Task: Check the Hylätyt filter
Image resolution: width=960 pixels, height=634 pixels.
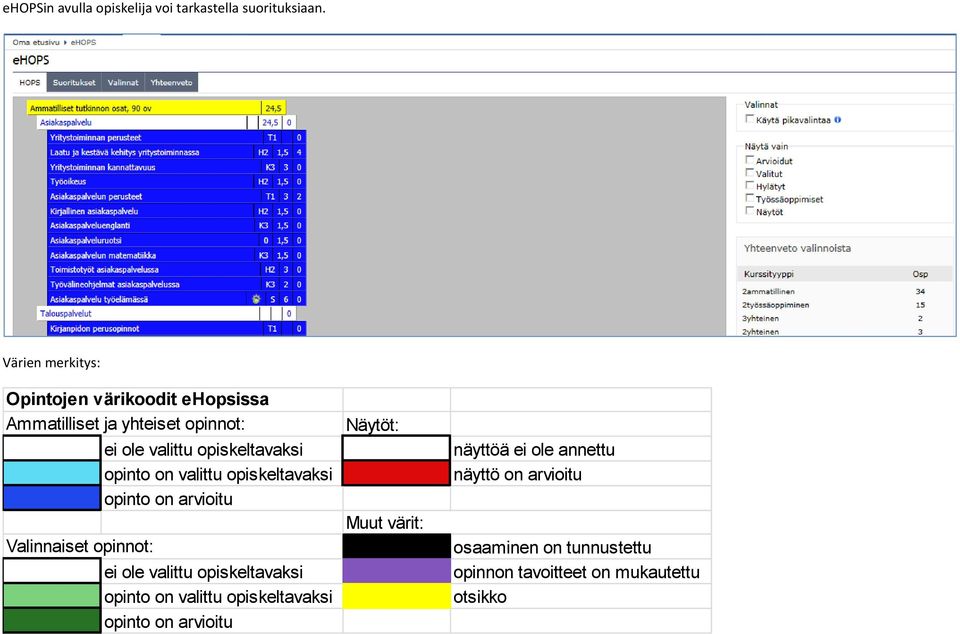Action: click(749, 185)
